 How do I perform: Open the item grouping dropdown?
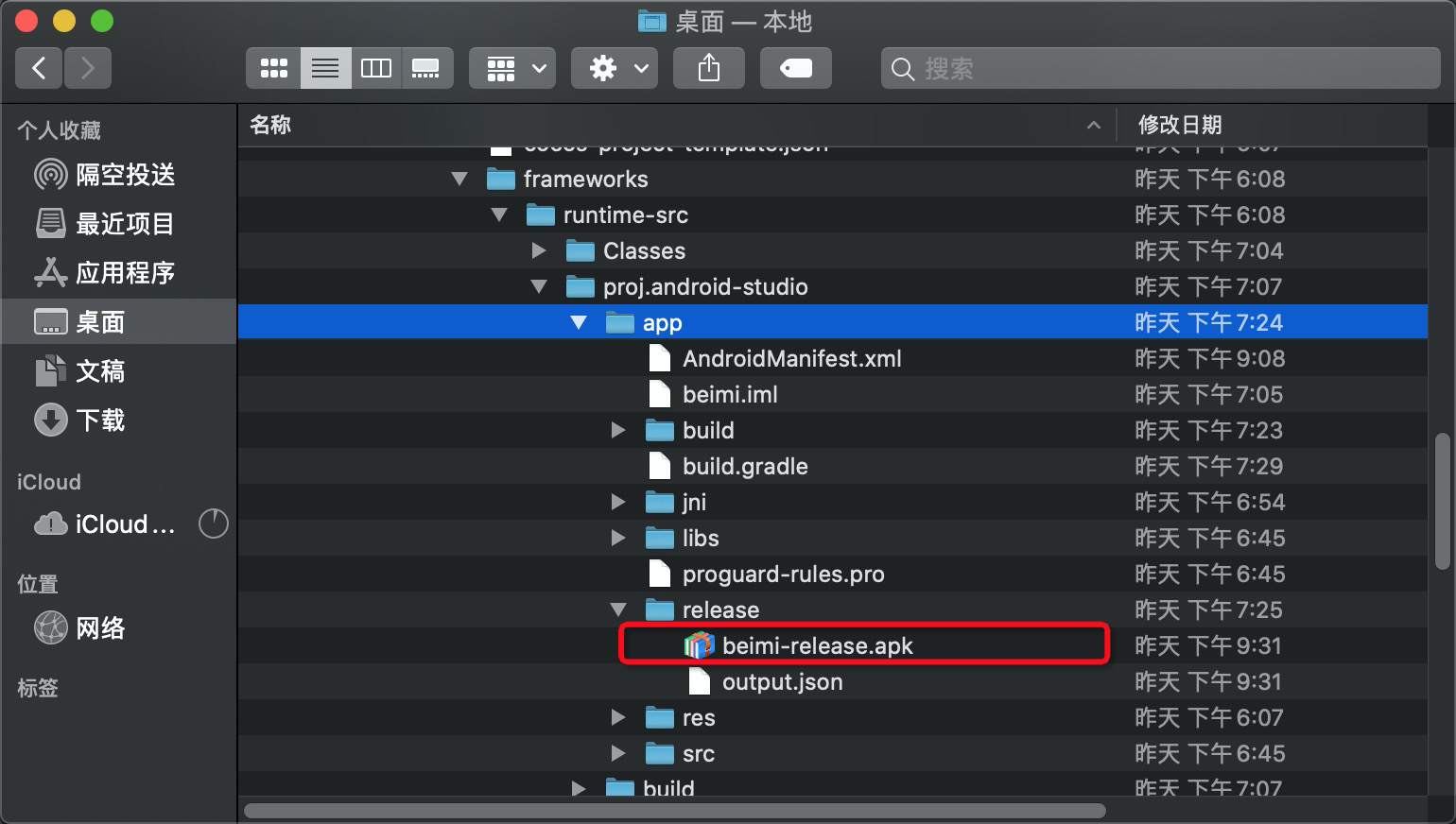pyautogui.click(x=511, y=67)
